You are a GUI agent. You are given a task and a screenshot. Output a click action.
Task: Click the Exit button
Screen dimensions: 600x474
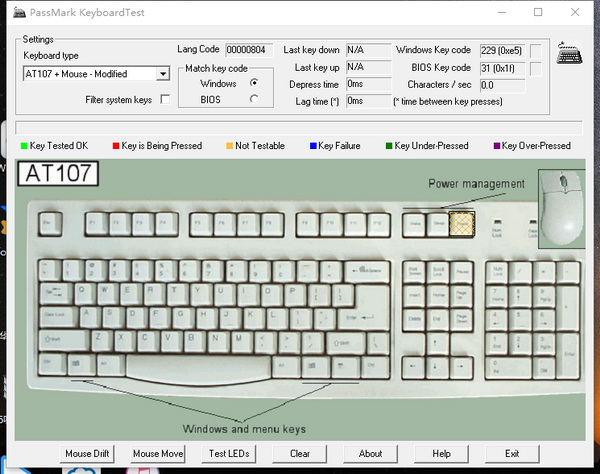tap(512, 453)
